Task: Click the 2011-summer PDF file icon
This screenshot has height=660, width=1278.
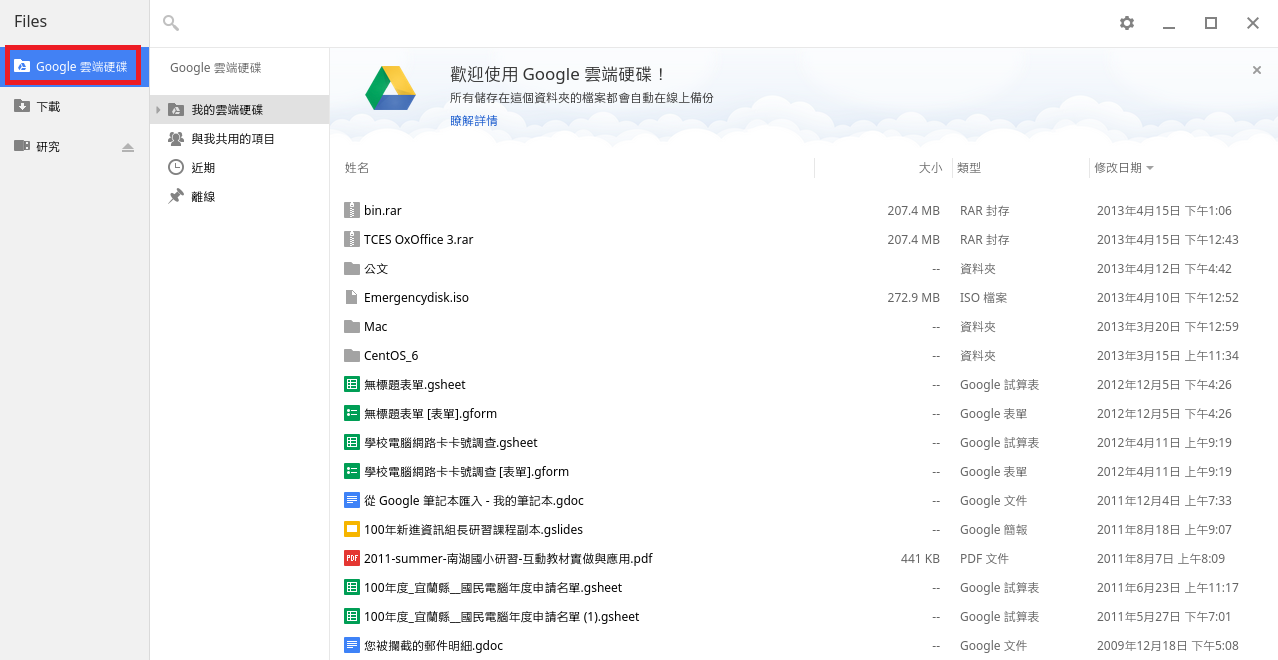Action: point(351,559)
